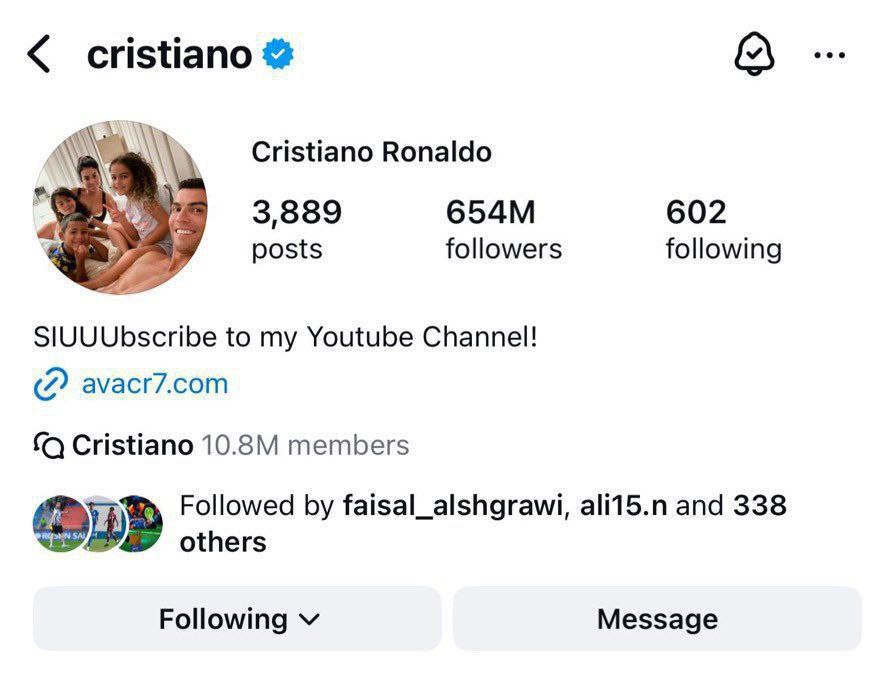
Task: Tap the third mutual follower avatar
Action: 140,524
